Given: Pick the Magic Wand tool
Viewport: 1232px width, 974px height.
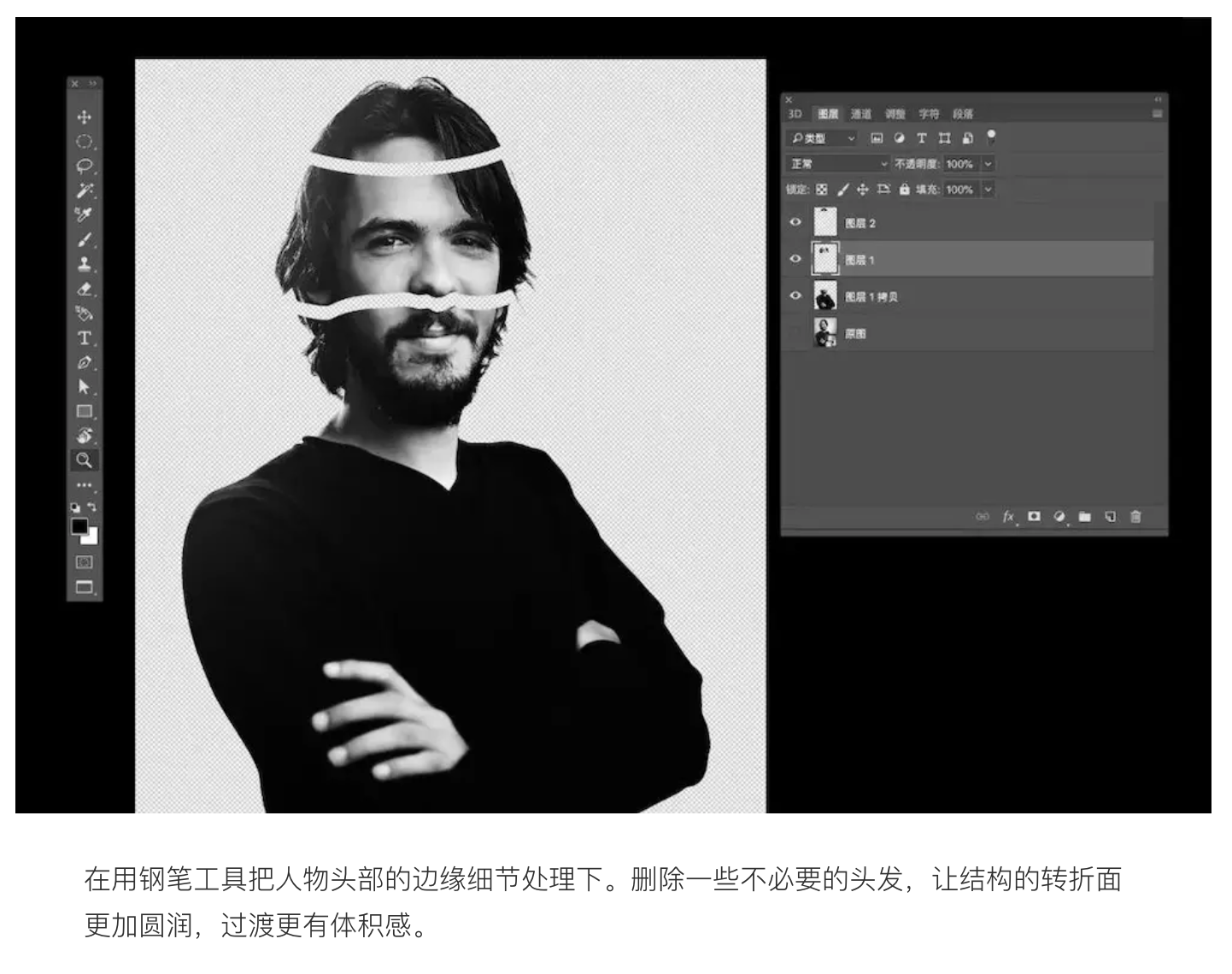Looking at the screenshot, I should [x=84, y=190].
